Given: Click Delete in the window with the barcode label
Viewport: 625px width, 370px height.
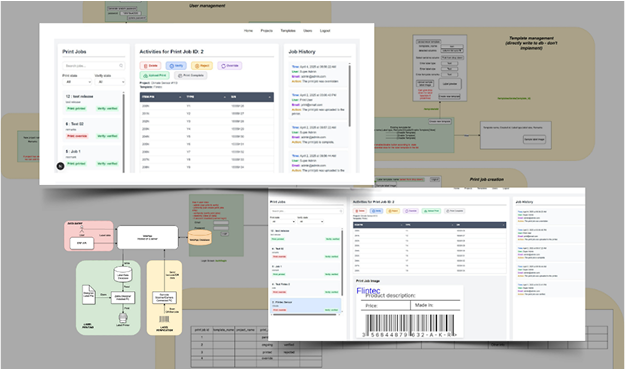Looking at the screenshot, I should pos(360,211).
